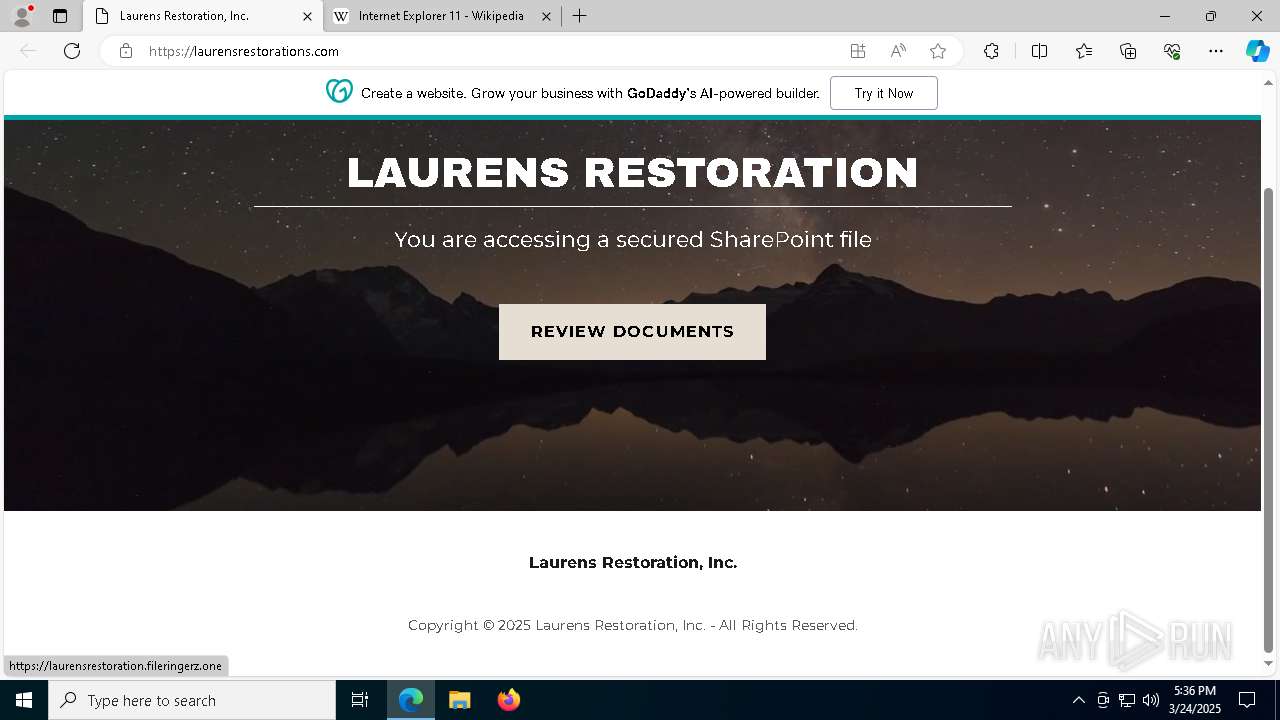
Task: Open the browser profile icon
Action: (x=22, y=16)
